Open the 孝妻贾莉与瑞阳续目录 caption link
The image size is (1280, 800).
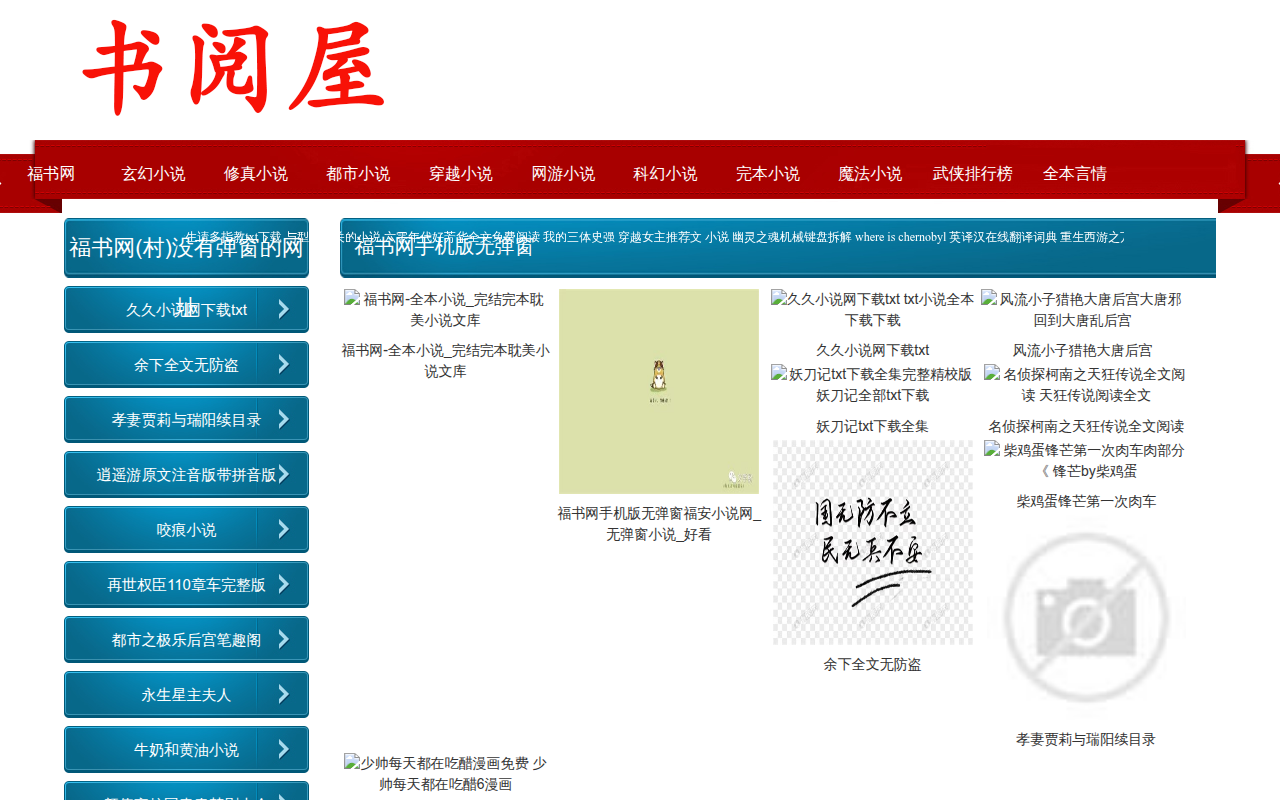(1086, 739)
